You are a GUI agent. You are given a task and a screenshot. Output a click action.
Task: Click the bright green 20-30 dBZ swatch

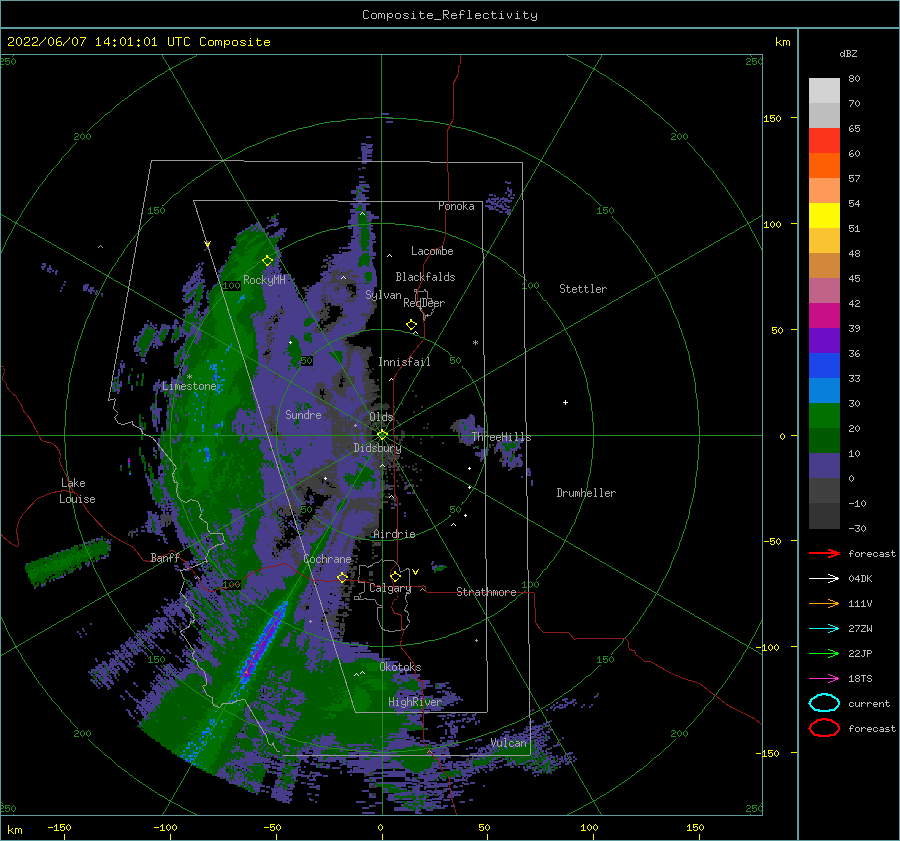click(x=824, y=416)
